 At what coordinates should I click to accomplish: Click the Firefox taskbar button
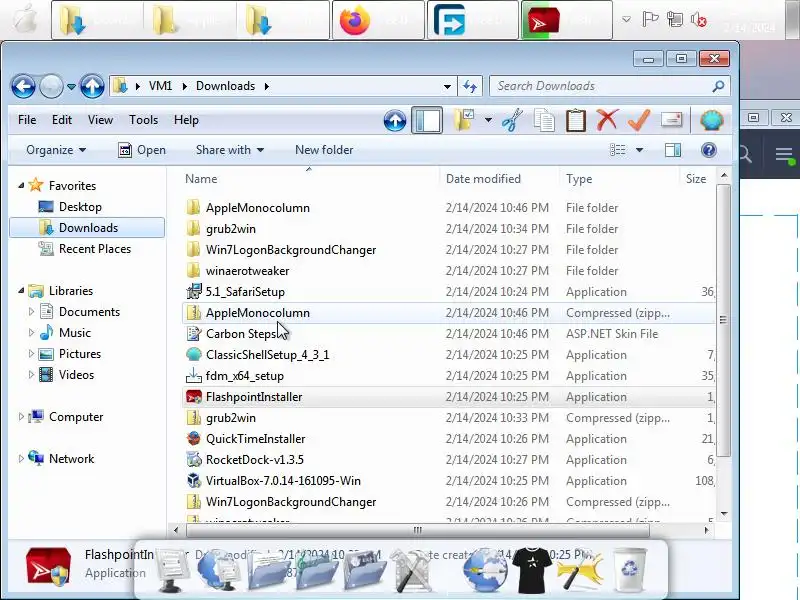coord(378,20)
